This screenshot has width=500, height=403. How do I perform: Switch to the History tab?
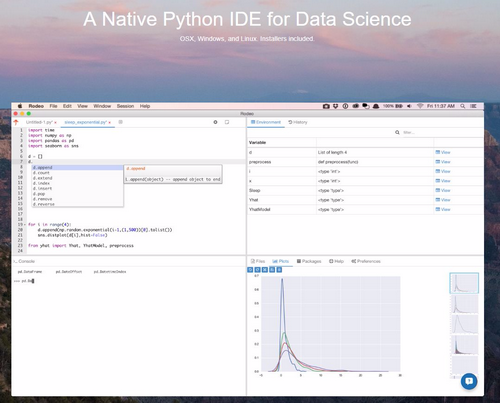click(298, 122)
